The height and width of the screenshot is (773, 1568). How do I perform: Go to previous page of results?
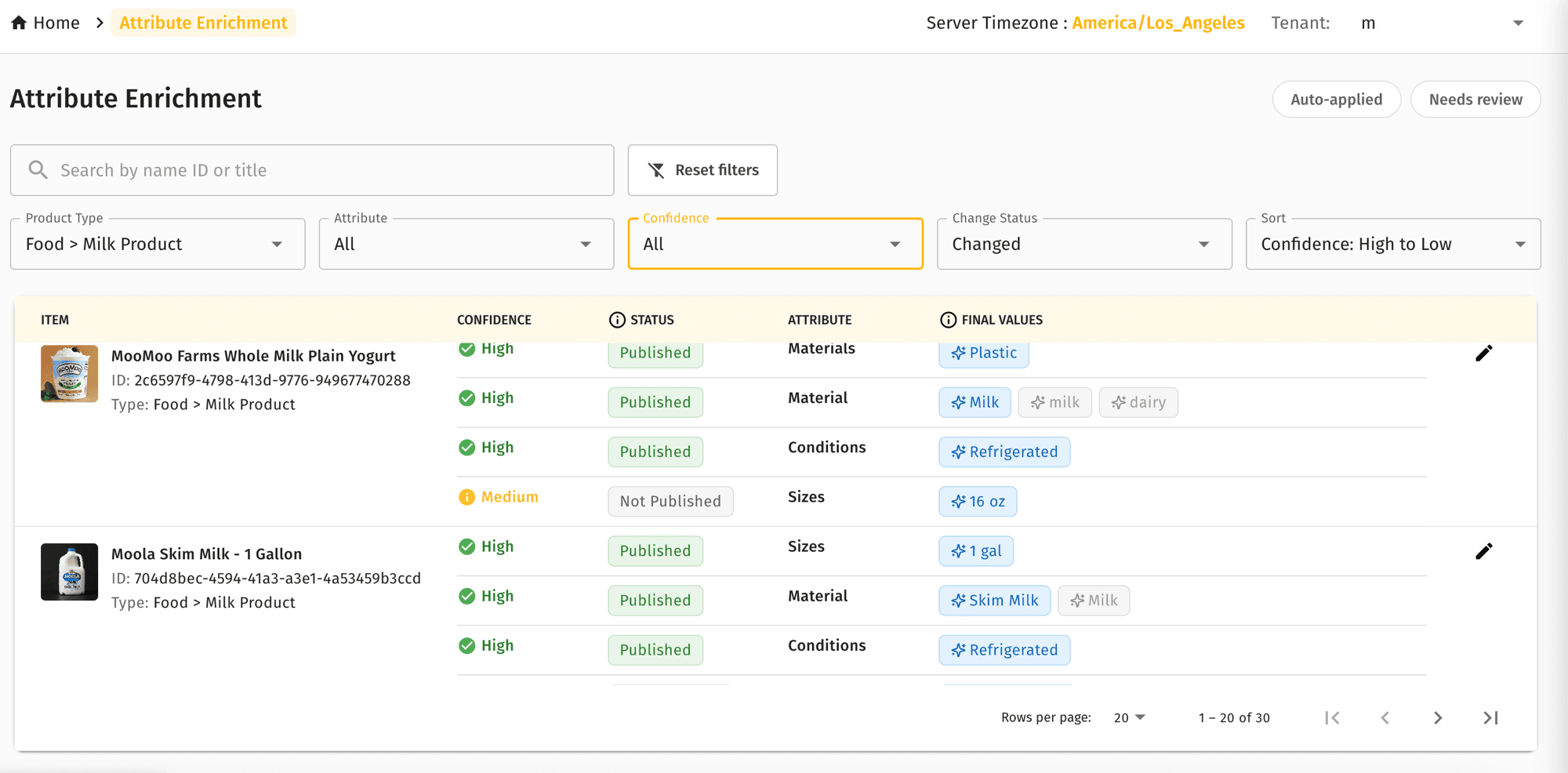pos(1385,717)
